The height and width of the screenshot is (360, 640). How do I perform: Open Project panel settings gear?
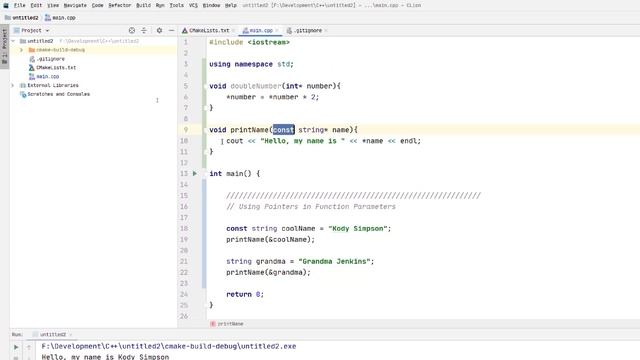point(159,30)
